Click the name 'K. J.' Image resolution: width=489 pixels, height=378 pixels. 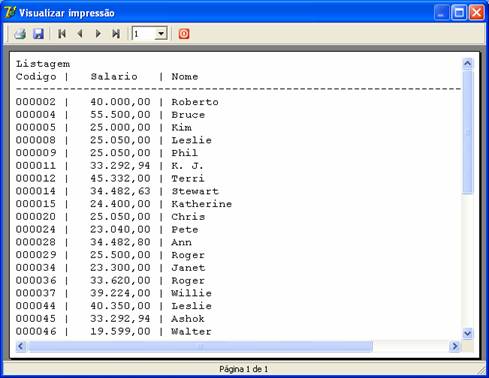click(187, 166)
